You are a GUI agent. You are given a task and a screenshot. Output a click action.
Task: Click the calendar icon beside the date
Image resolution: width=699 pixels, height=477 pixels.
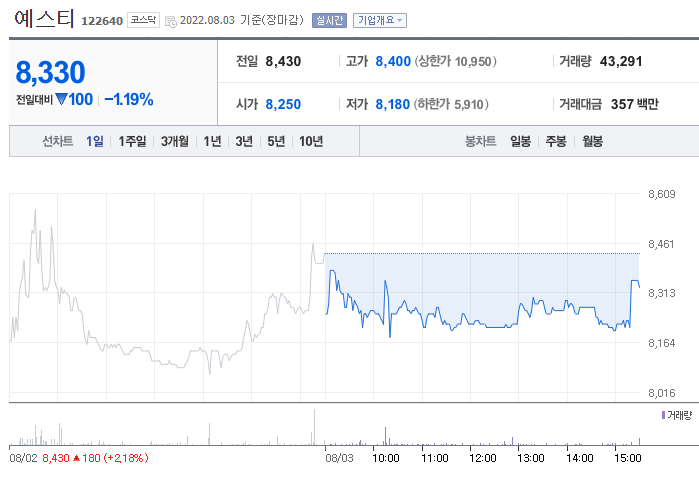[x=170, y=21]
